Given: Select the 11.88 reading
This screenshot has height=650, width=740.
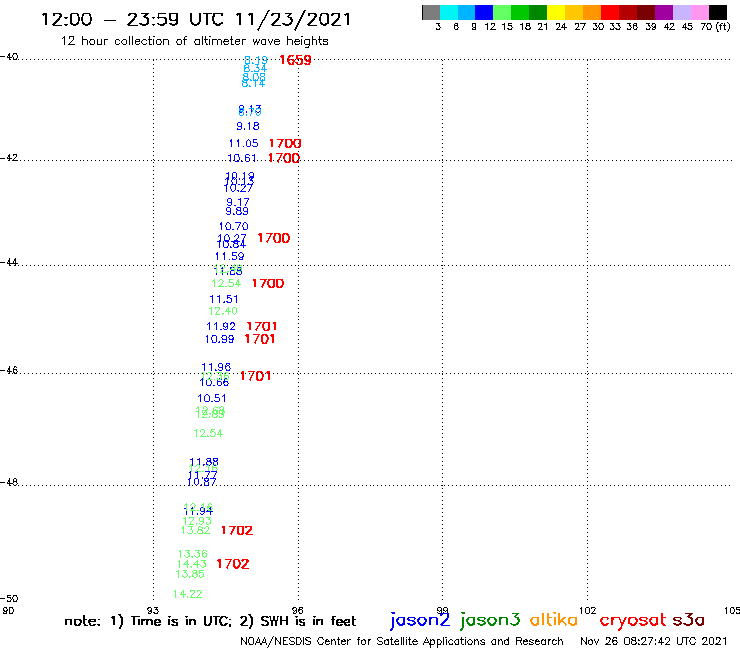Looking at the screenshot, I should pyautogui.click(x=204, y=462).
